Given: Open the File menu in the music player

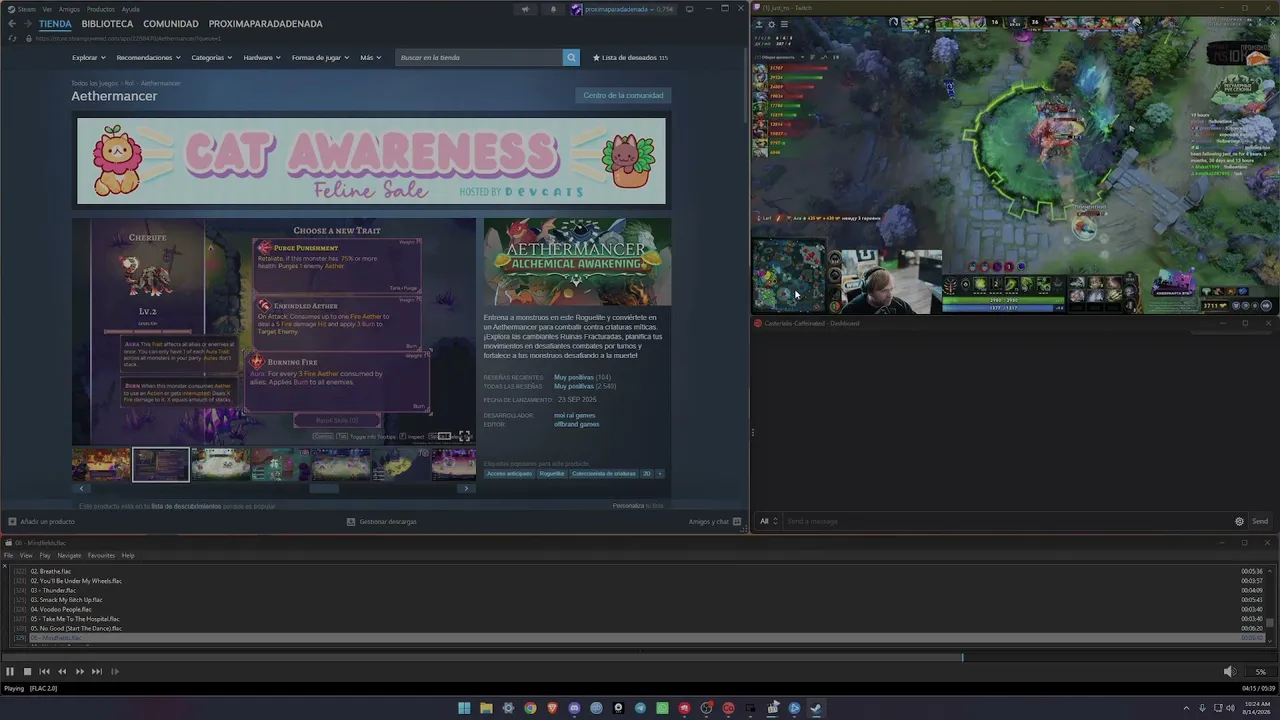Looking at the screenshot, I should [8, 555].
